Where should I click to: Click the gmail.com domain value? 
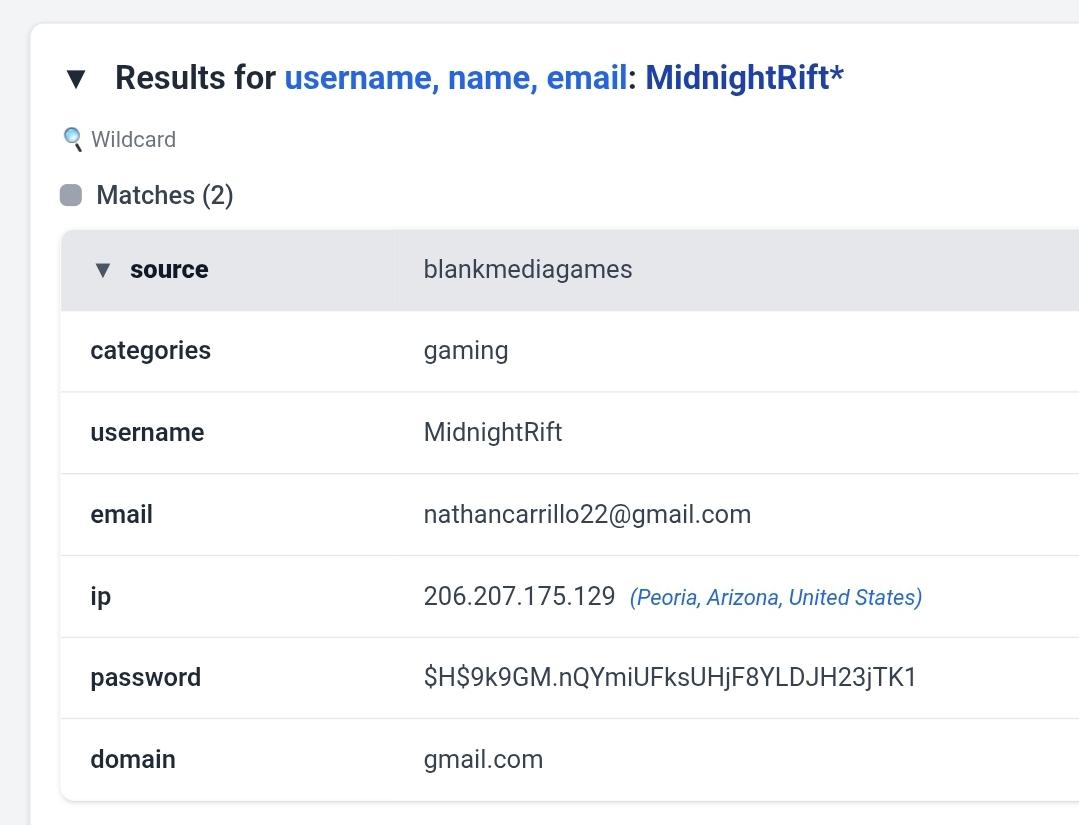coord(483,760)
